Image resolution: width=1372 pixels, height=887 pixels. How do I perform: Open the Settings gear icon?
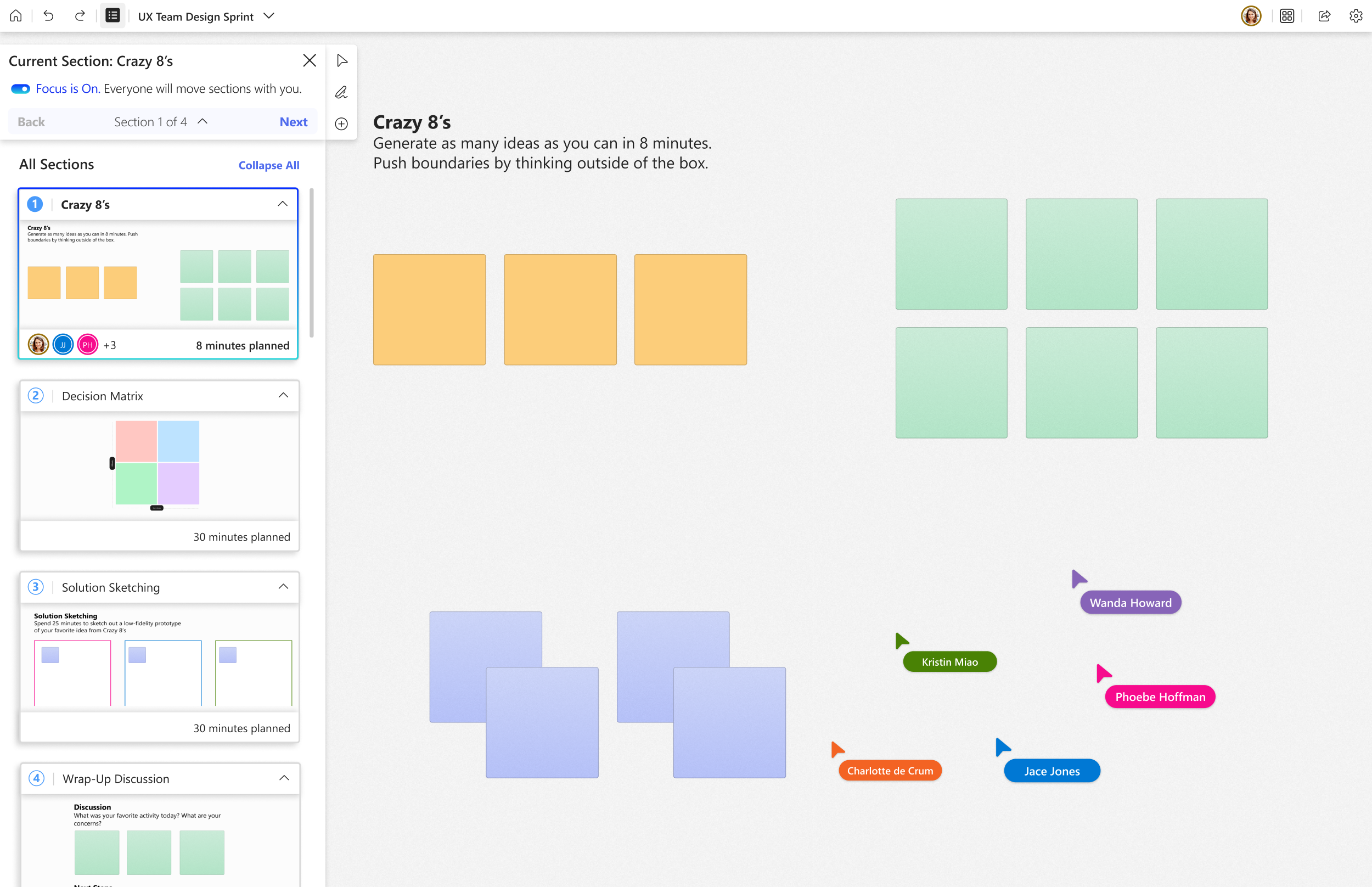(1356, 16)
